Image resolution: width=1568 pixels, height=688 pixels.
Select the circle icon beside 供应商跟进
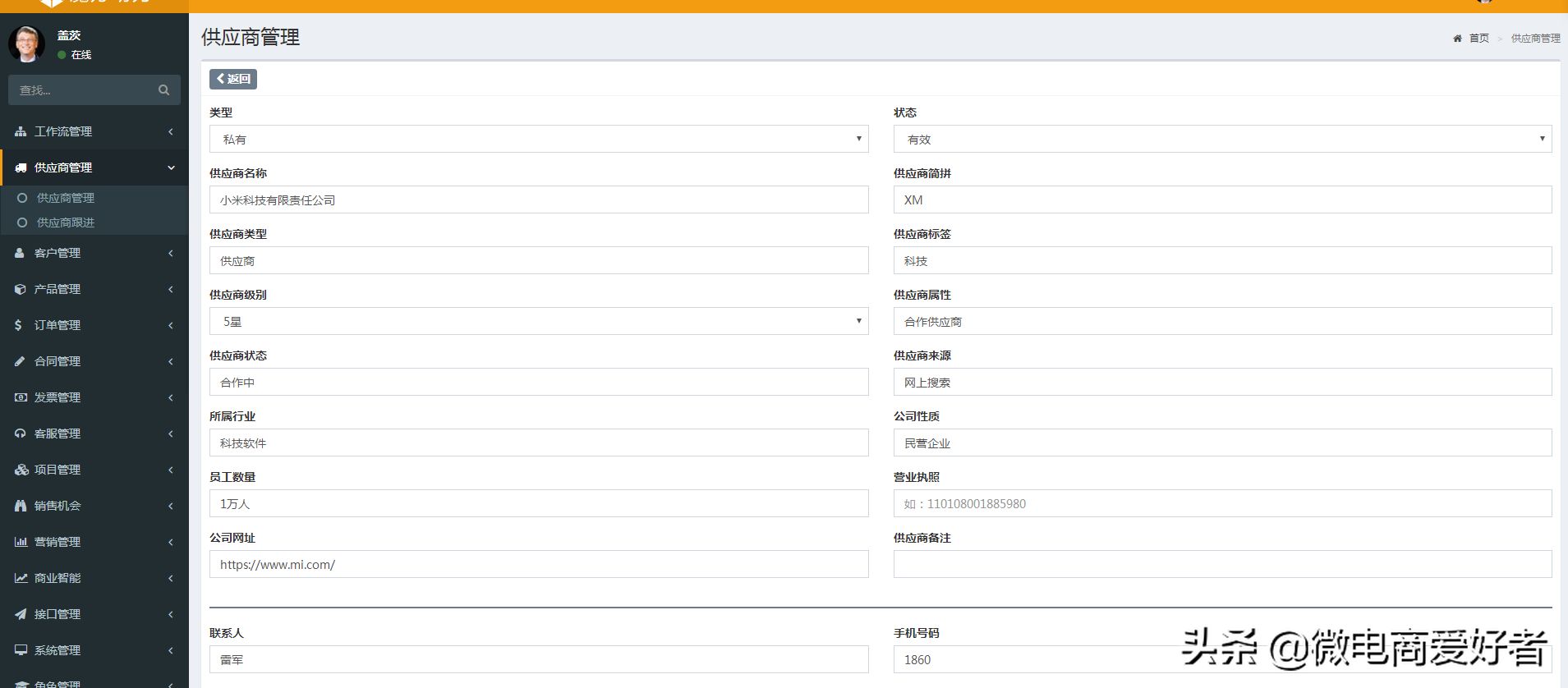point(22,222)
